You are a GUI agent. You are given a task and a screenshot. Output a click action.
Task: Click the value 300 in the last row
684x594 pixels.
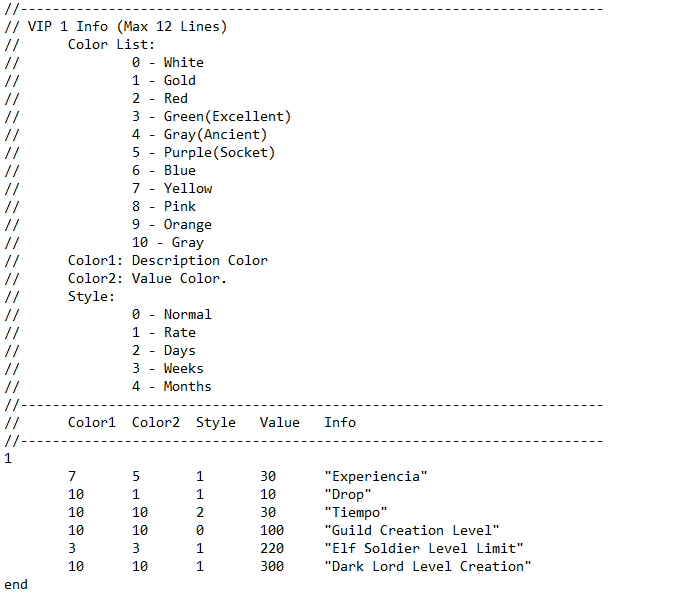click(272, 566)
